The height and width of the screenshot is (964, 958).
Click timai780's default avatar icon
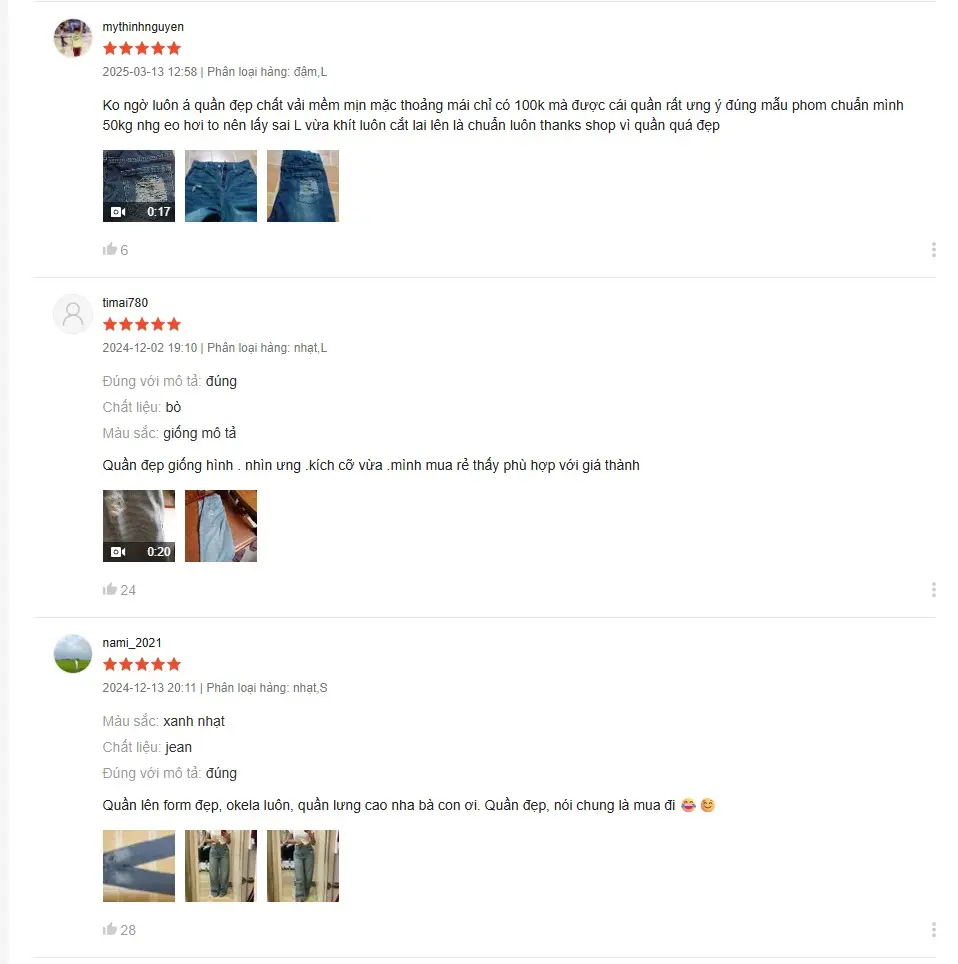click(73, 314)
